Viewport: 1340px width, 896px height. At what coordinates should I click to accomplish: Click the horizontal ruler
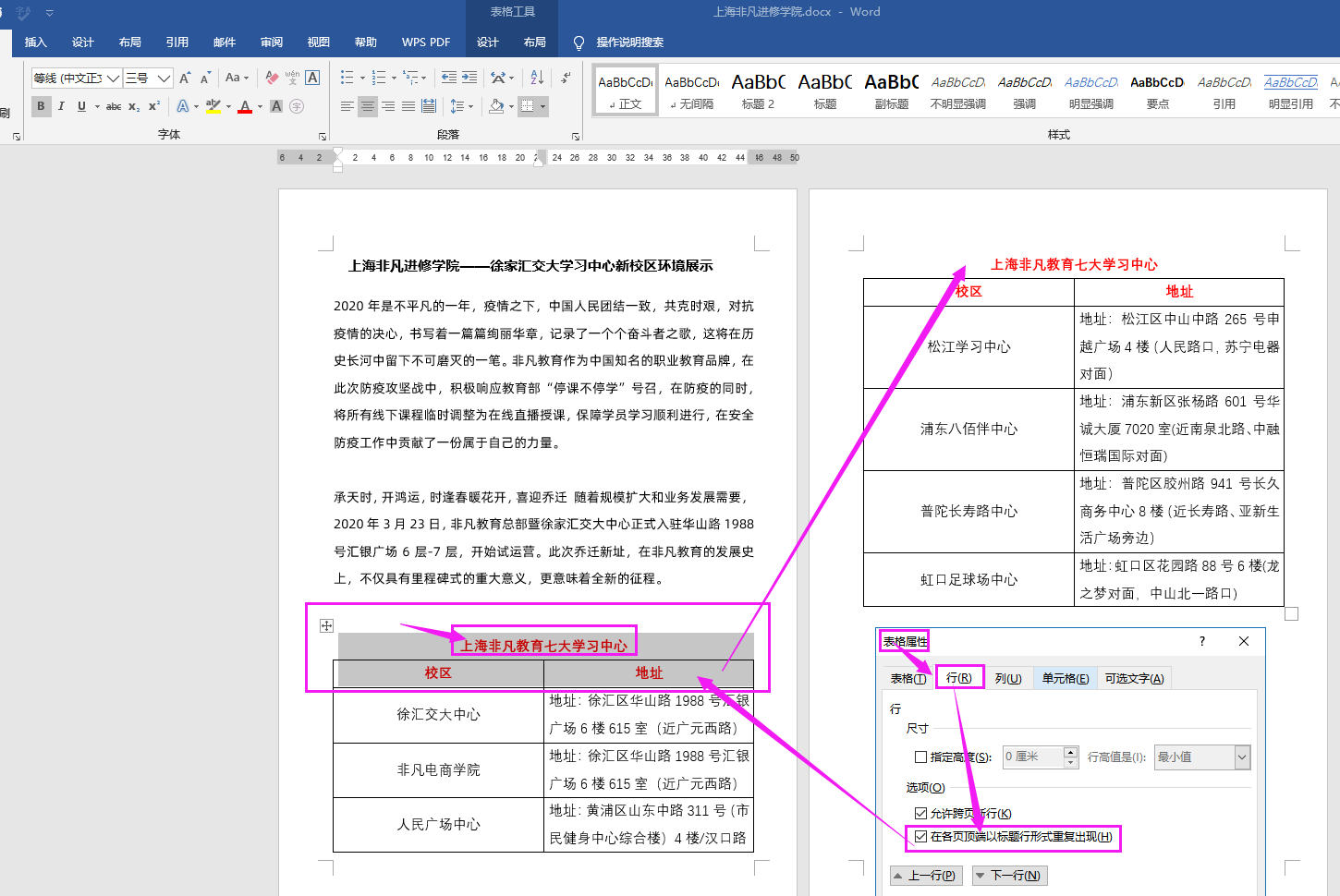click(x=539, y=157)
